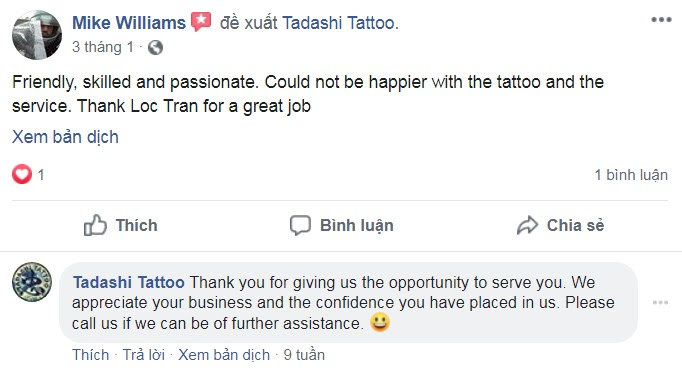Show the 1 bình luận comments count

[631, 175]
